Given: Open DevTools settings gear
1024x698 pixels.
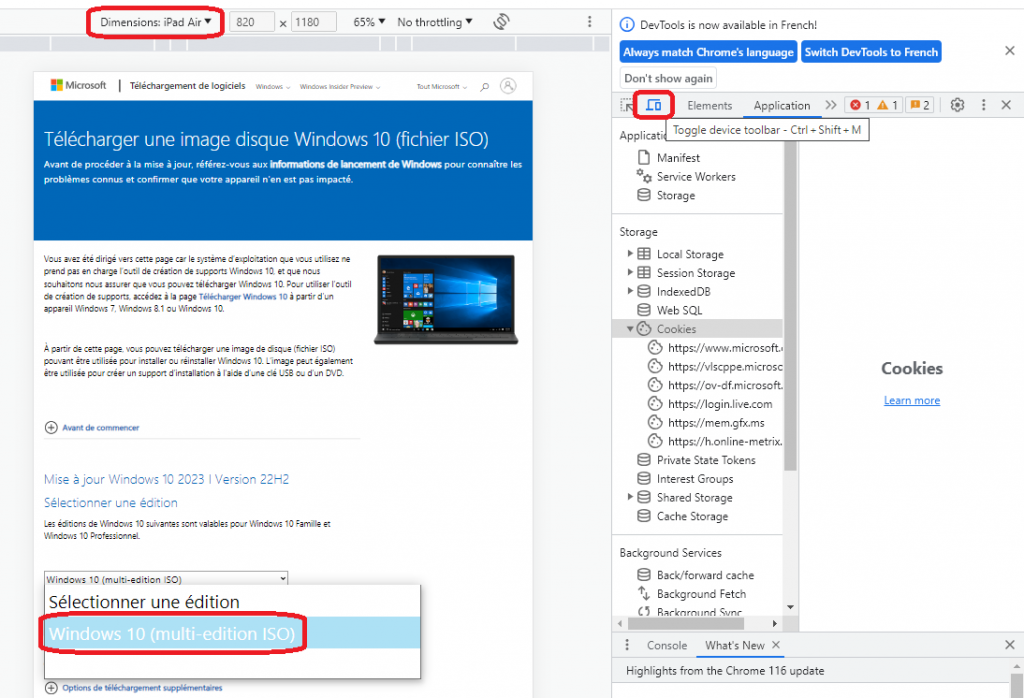Looking at the screenshot, I should coord(957,105).
